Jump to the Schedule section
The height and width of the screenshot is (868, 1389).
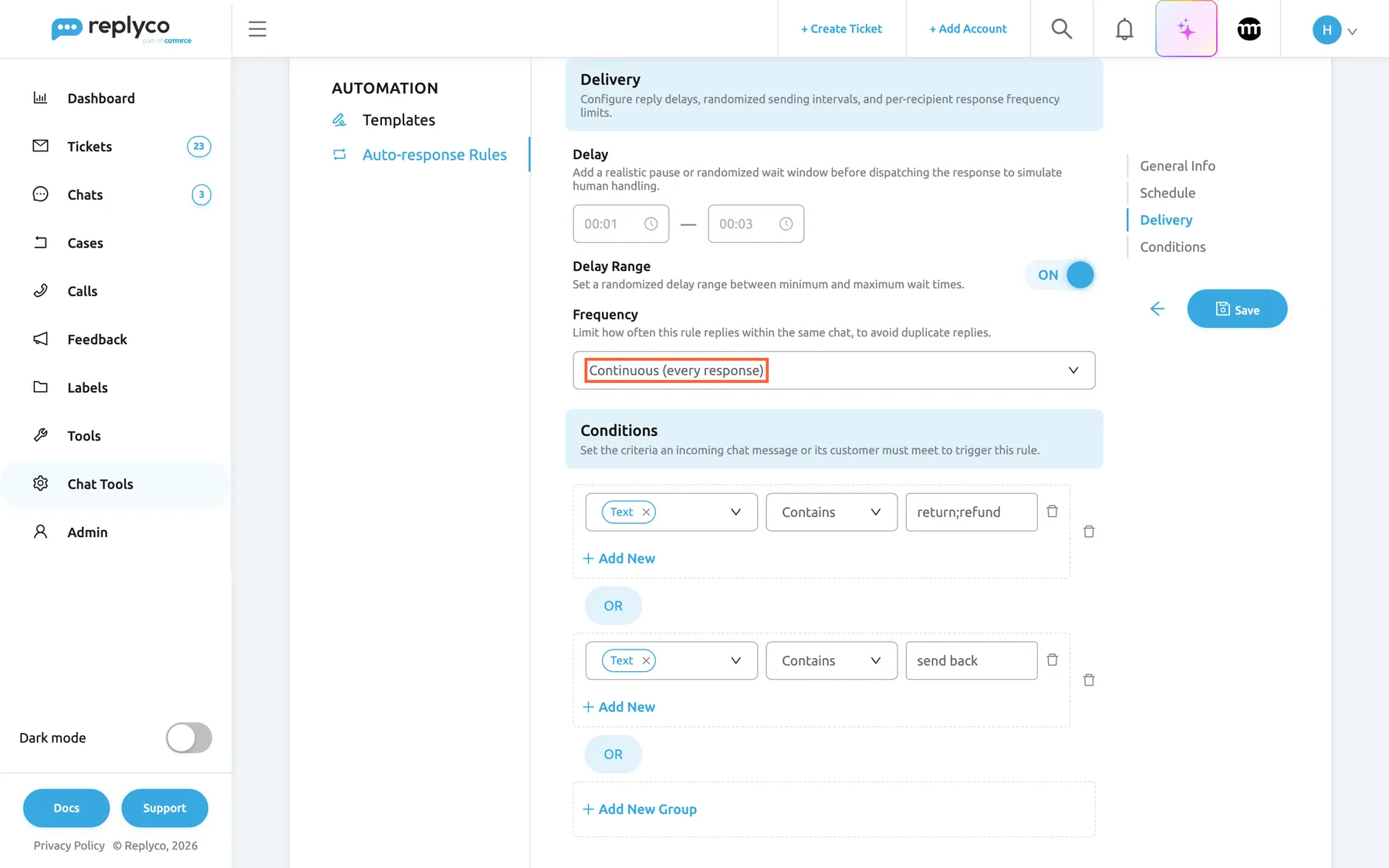click(x=1168, y=193)
